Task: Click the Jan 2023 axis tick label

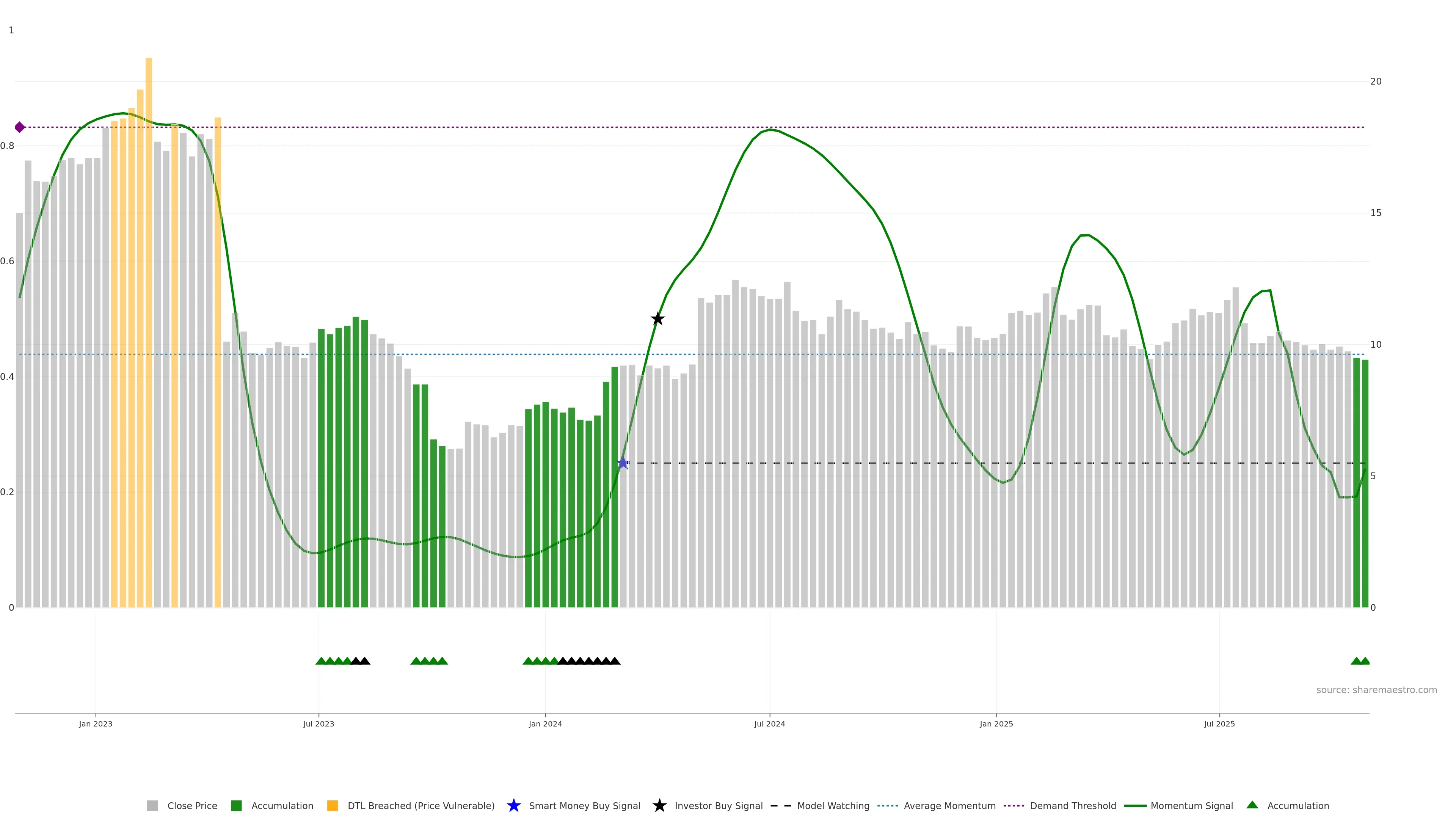Action: coord(96,723)
